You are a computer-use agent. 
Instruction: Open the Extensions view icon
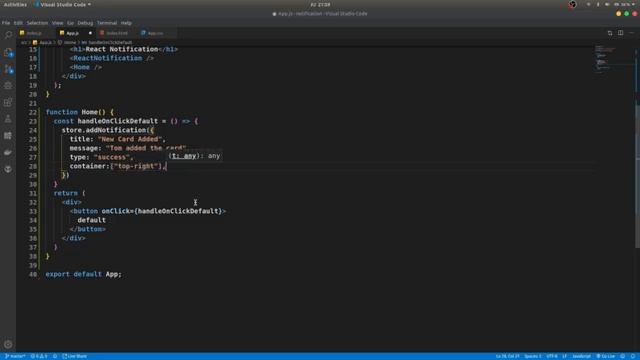click(x=8, y=102)
